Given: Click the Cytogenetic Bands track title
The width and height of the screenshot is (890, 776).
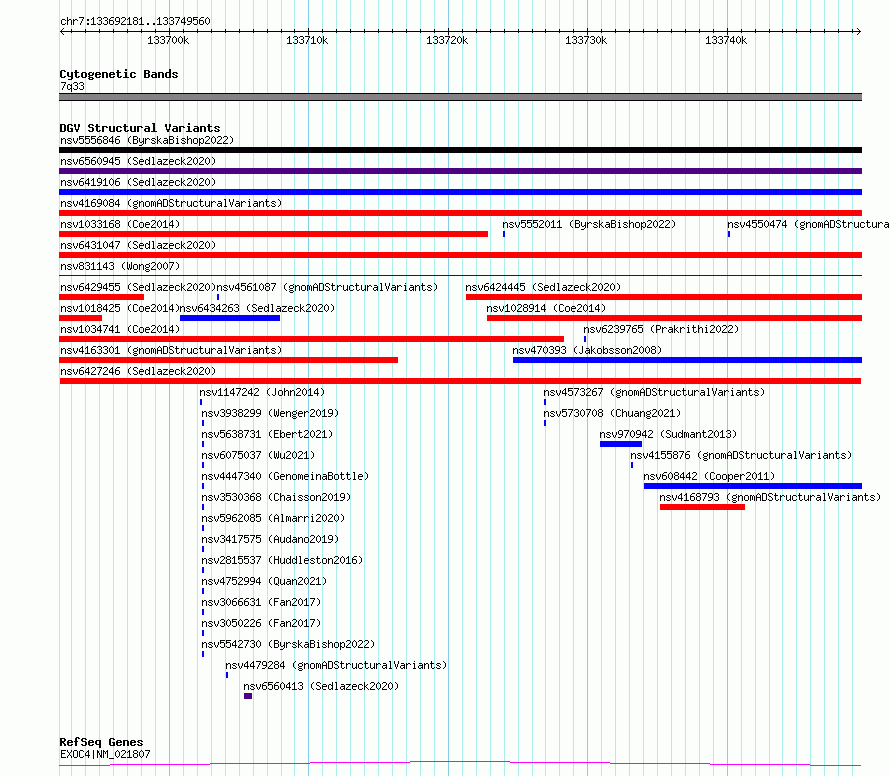Looking at the screenshot, I should pyautogui.click(x=119, y=74).
